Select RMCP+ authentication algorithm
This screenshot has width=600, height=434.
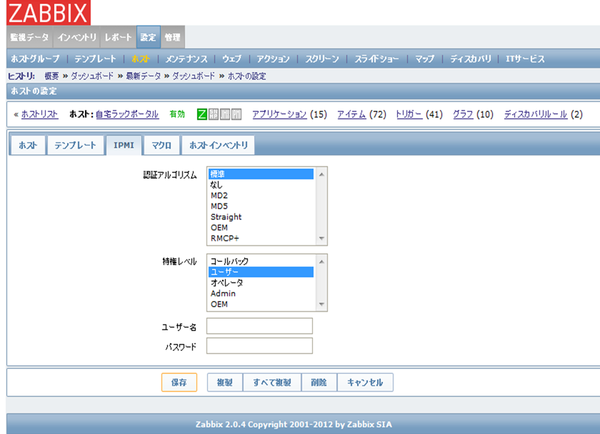[x=261, y=238]
